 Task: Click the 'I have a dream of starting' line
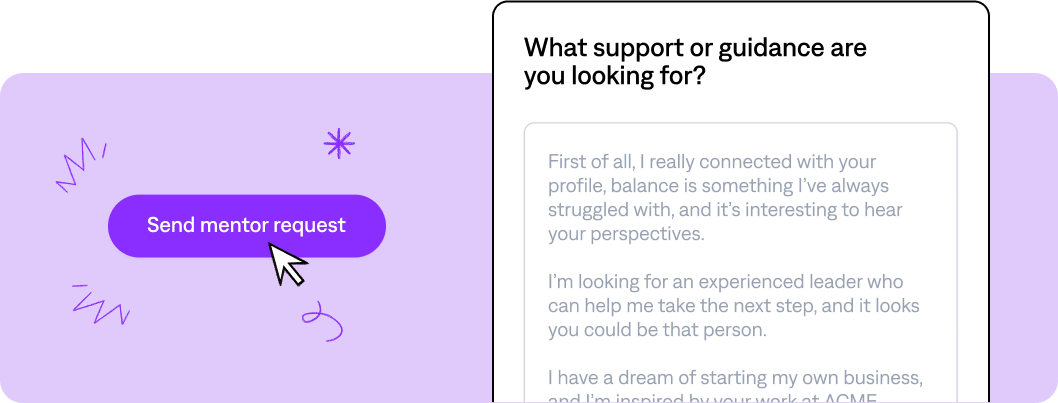(x=735, y=377)
